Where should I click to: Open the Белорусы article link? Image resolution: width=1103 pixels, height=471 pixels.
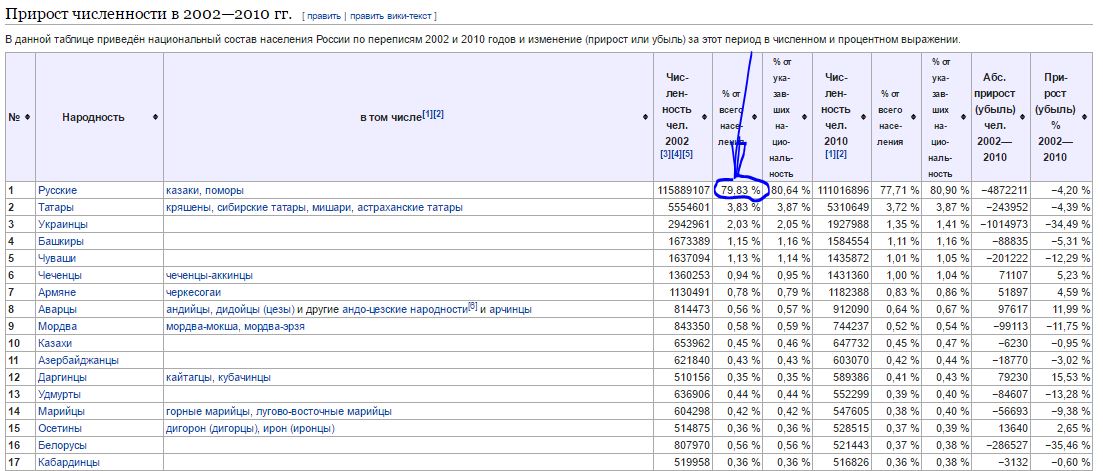pyautogui.click(x=63, y=445)
